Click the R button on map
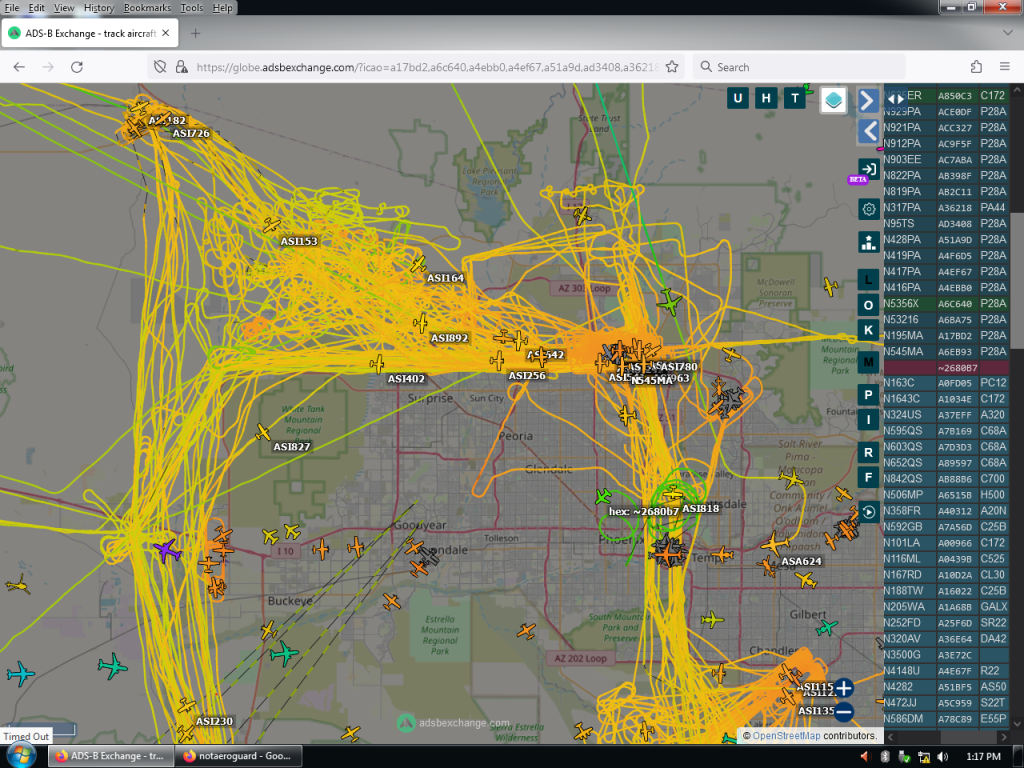Image resolution: width=1024 pixels, height=768 pixels. (868, 452)
